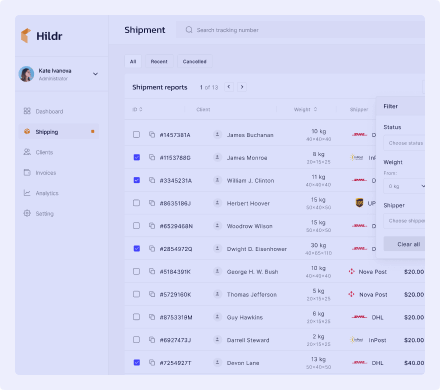Viewport: 440px width, 390px height.
Task: Switch to the Recent tab
Action: [159, 62]
